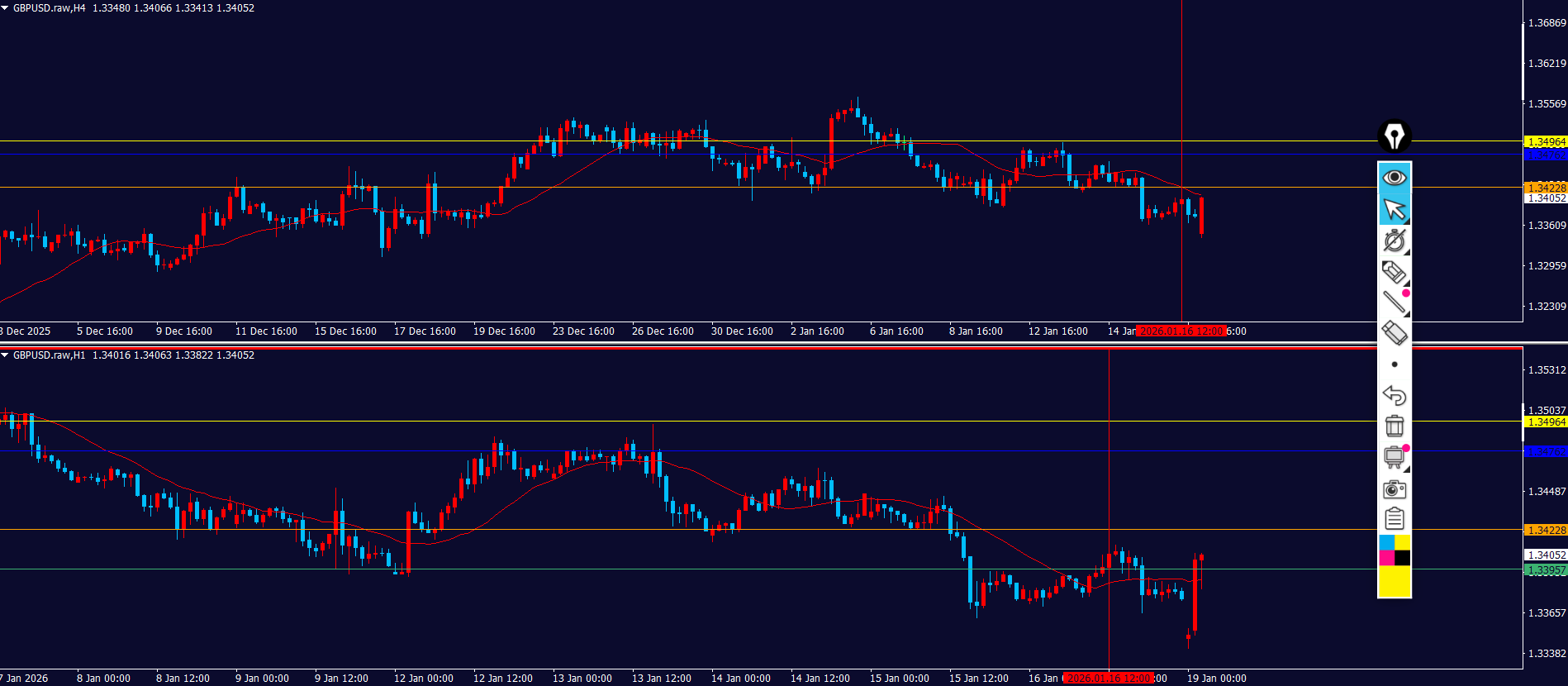The height and width of the screenshot is (686, 1568).
Task: Take a screenshot with the camera icon
Action: click(x=1395, y=488)
